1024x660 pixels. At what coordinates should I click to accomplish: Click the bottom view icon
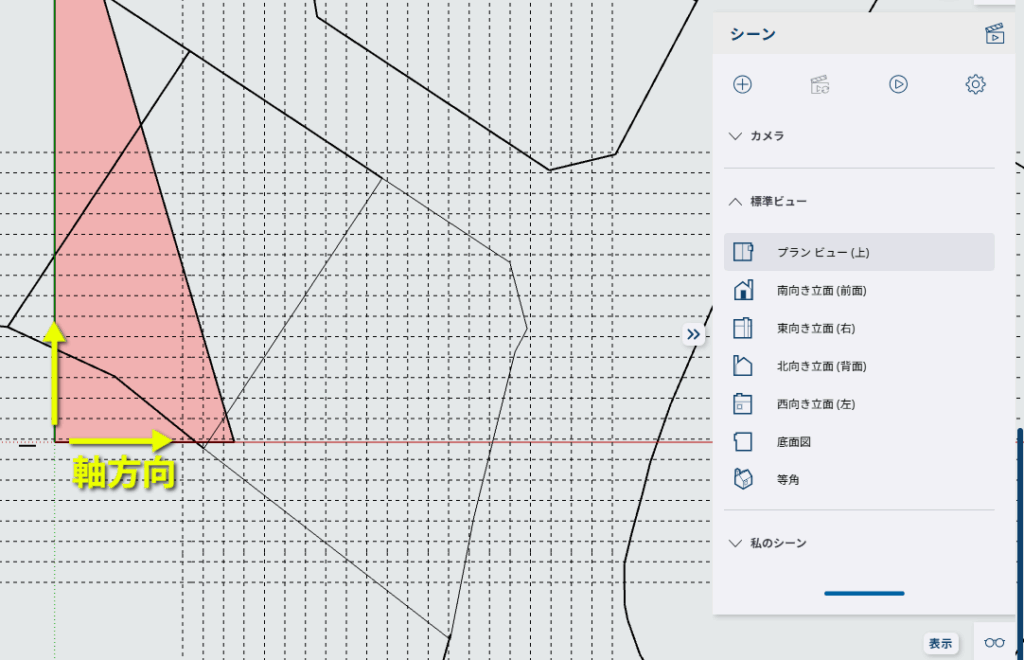pyautogui.click(x=743, y=441)
